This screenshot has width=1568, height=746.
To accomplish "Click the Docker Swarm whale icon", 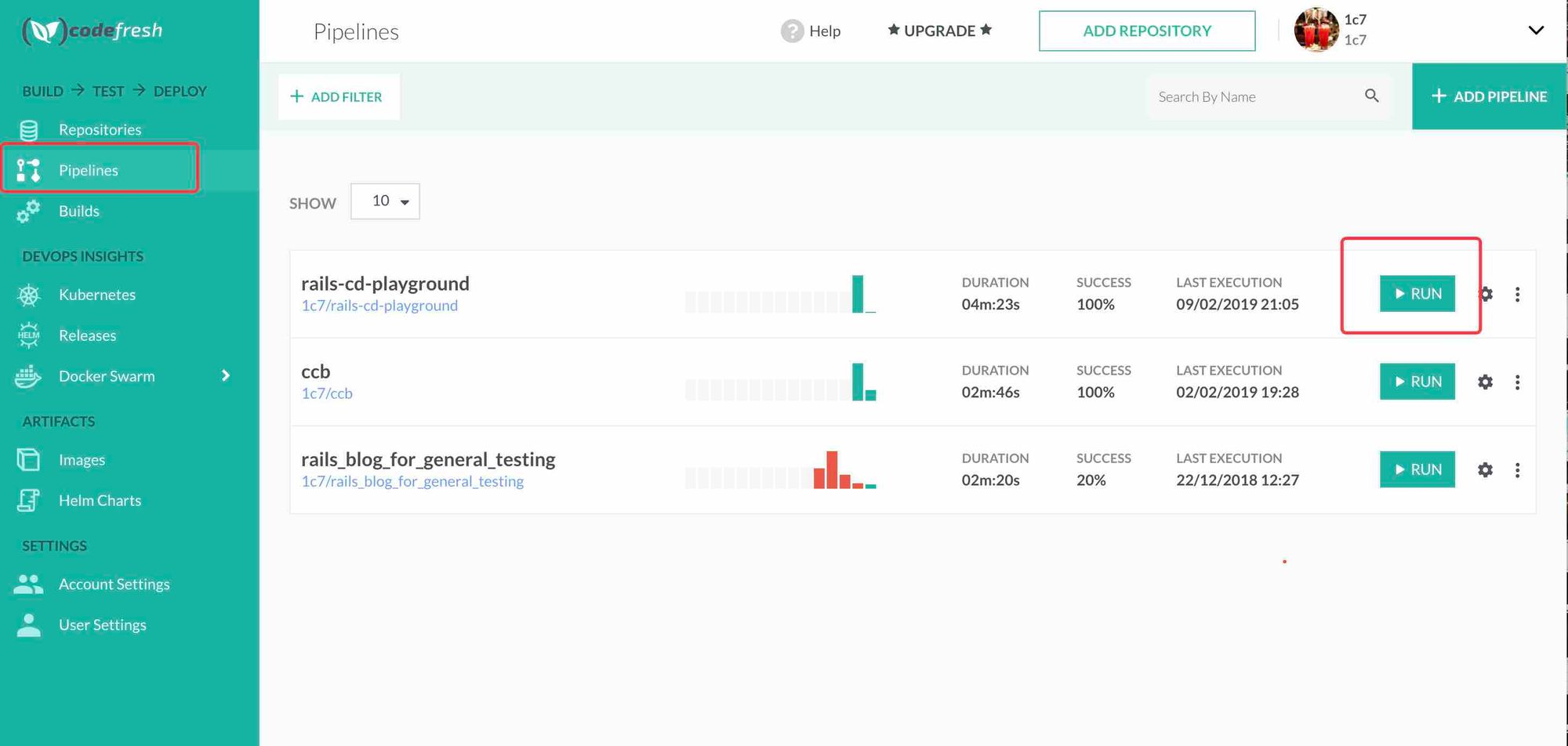I will [28, 377].
